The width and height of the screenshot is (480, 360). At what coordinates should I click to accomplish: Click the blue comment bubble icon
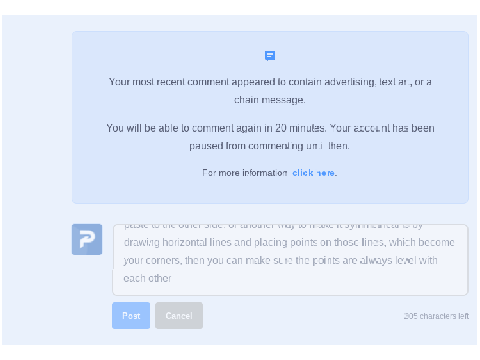270,56
